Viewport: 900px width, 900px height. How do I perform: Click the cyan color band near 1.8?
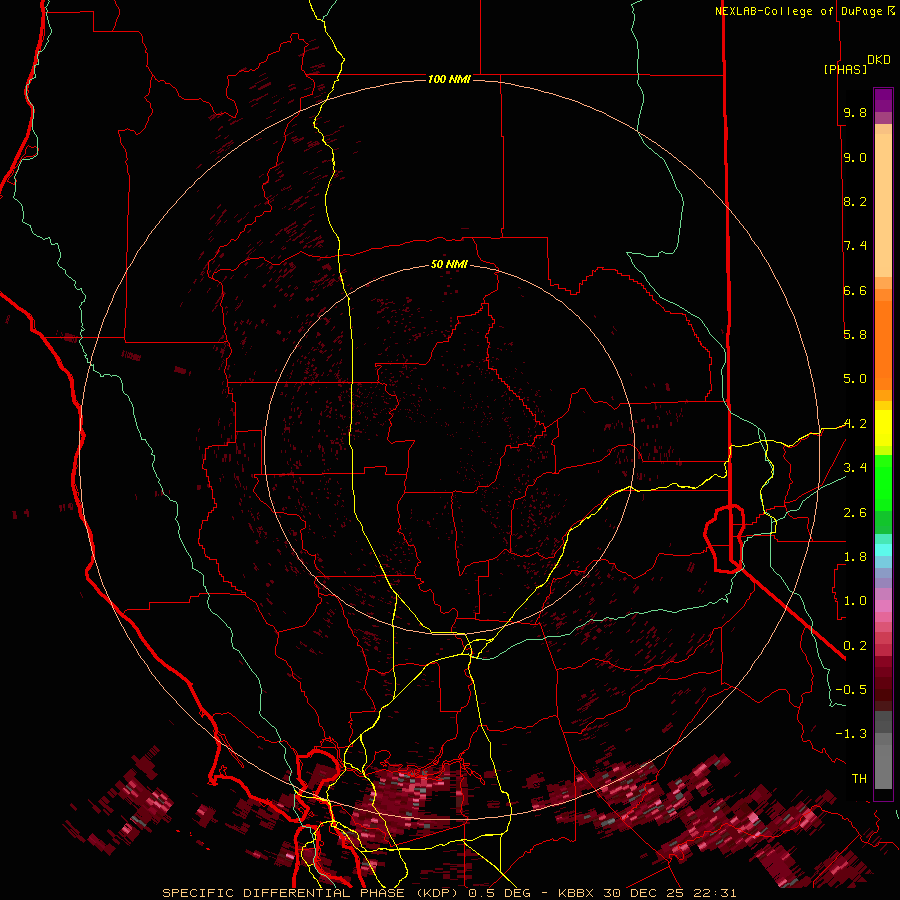click(883, 550)
